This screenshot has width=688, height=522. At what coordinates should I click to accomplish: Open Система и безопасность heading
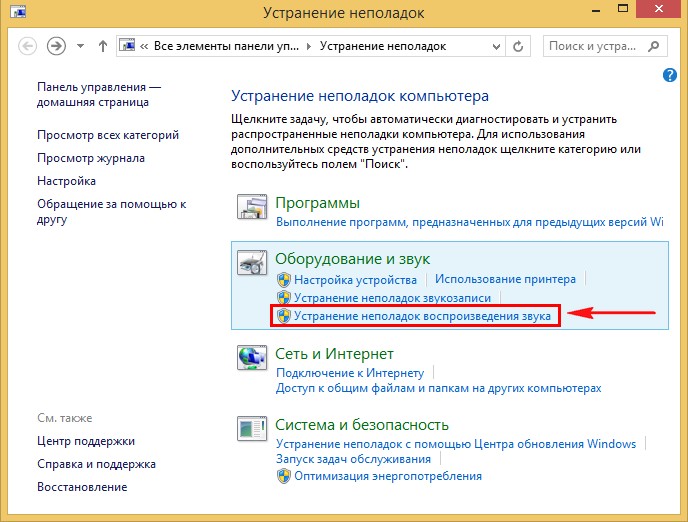pyautogui.click(x=362, y=425)
